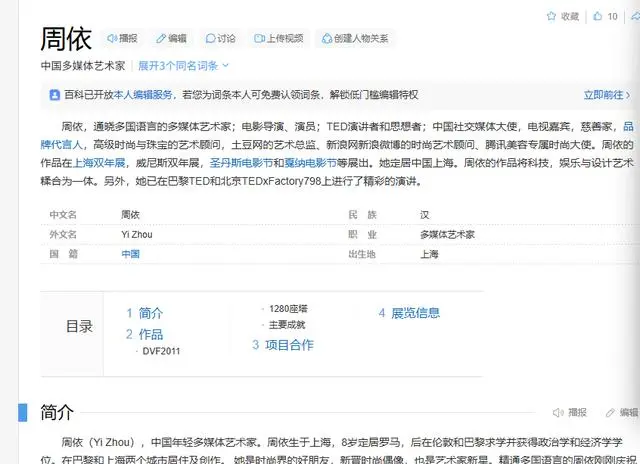
Task: Open the 上海双年展 hyperlink
Action: tap(100, 162)
